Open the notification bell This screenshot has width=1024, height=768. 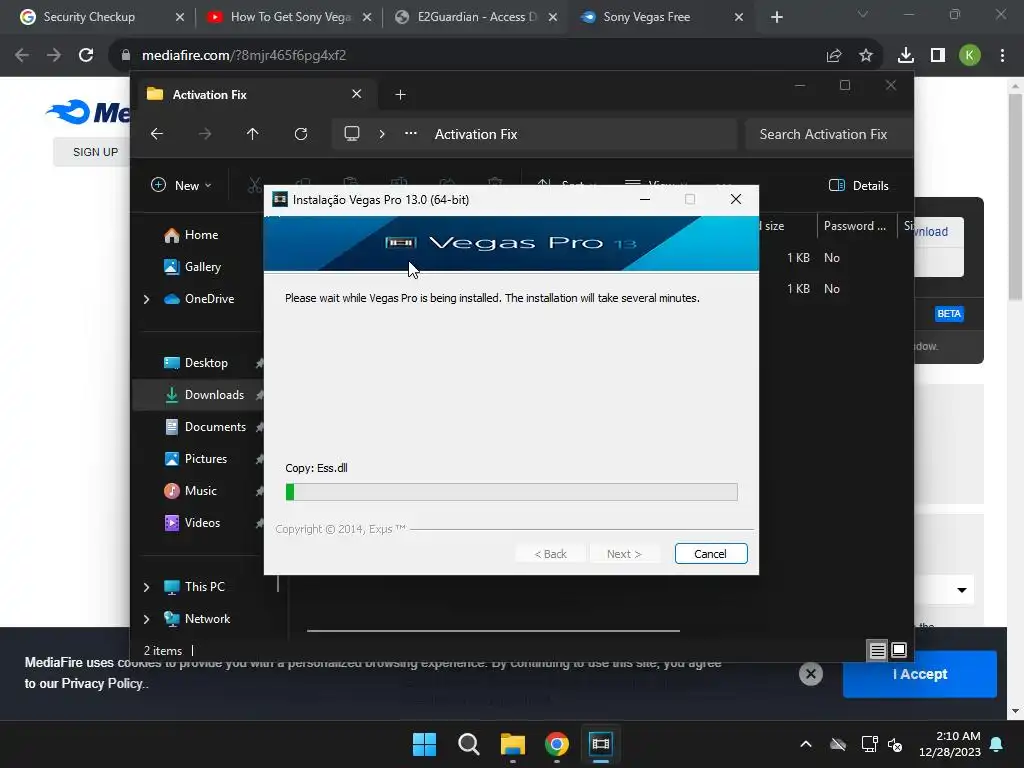997,744
